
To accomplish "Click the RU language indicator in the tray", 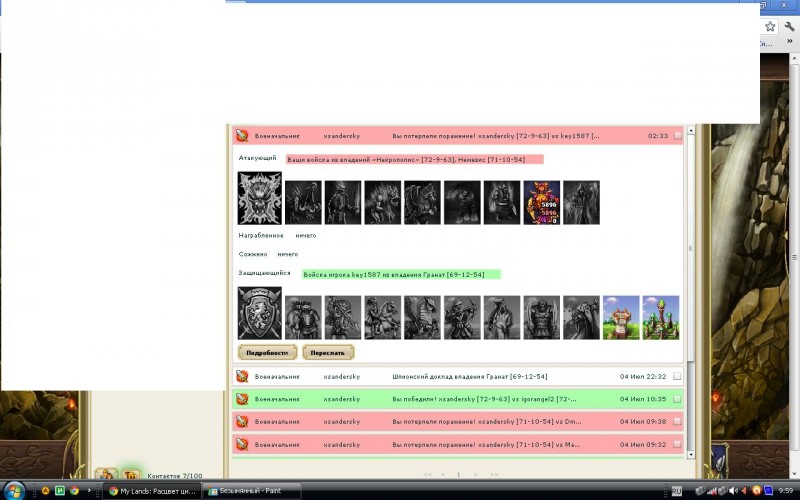I will [x=677, y=491].
